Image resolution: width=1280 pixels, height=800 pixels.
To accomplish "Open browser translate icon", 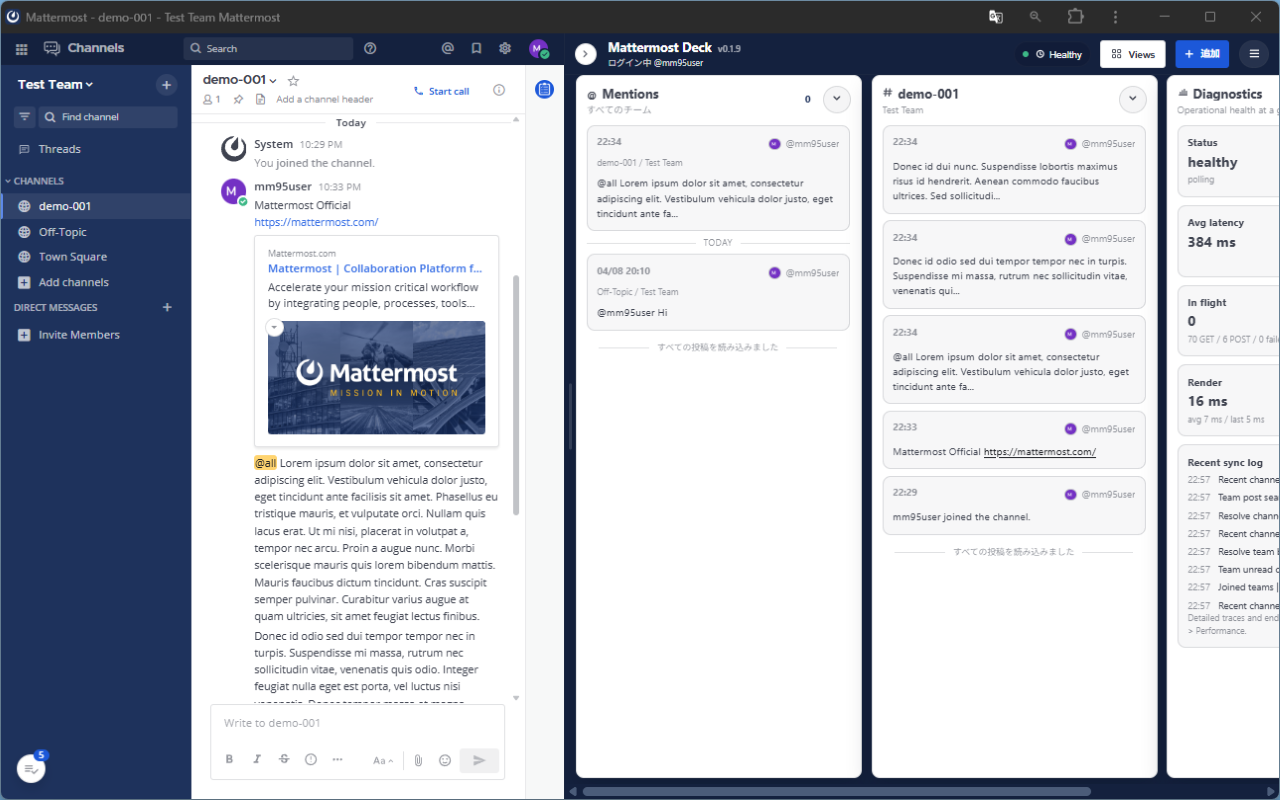I will point(995,17).
